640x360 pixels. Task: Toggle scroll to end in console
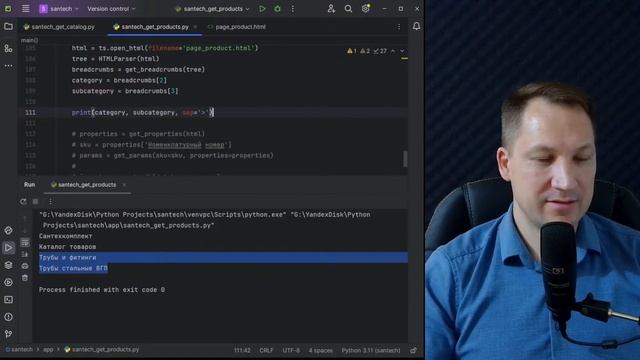coord(25,254)
